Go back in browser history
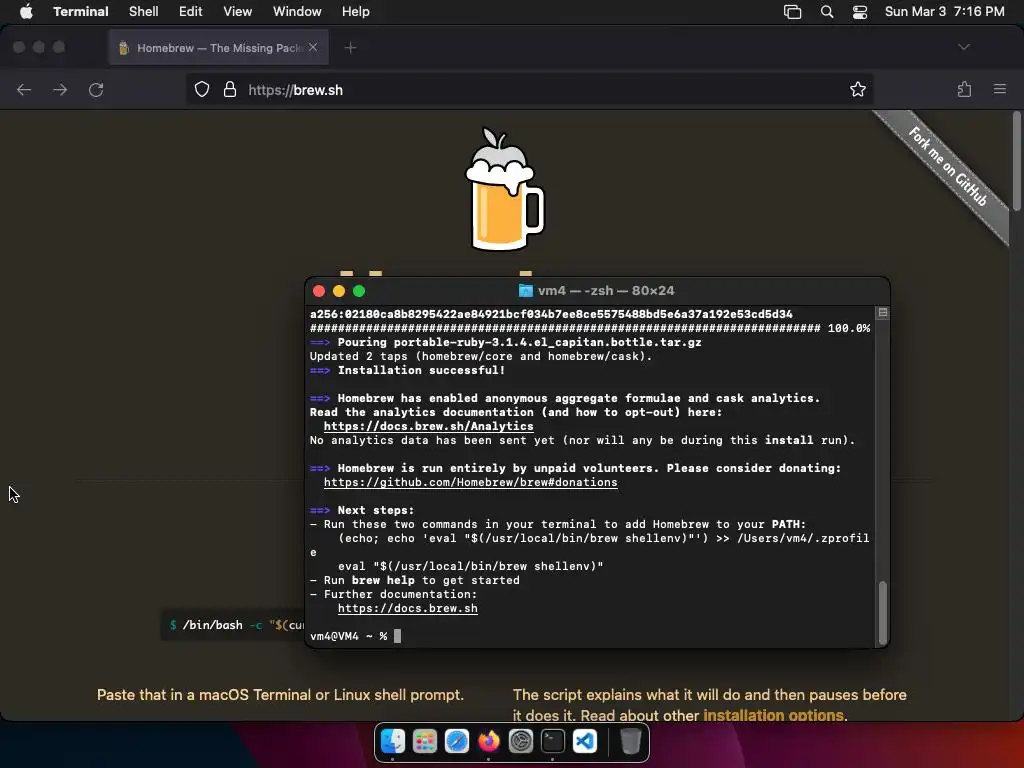Image resolution: width=1024 pixels, height=768 pixels. tap(24, 89)
